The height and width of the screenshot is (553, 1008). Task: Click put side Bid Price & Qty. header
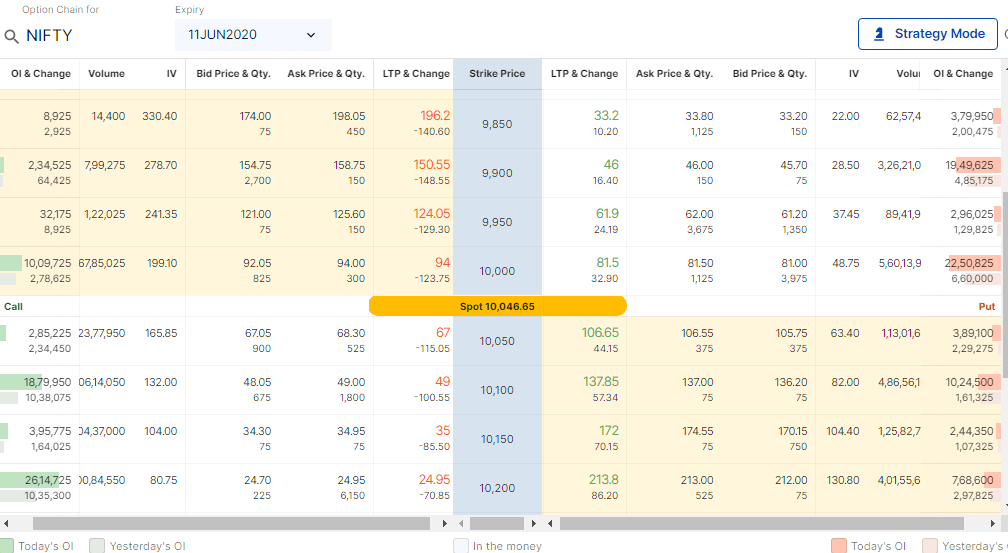(770, 73)
